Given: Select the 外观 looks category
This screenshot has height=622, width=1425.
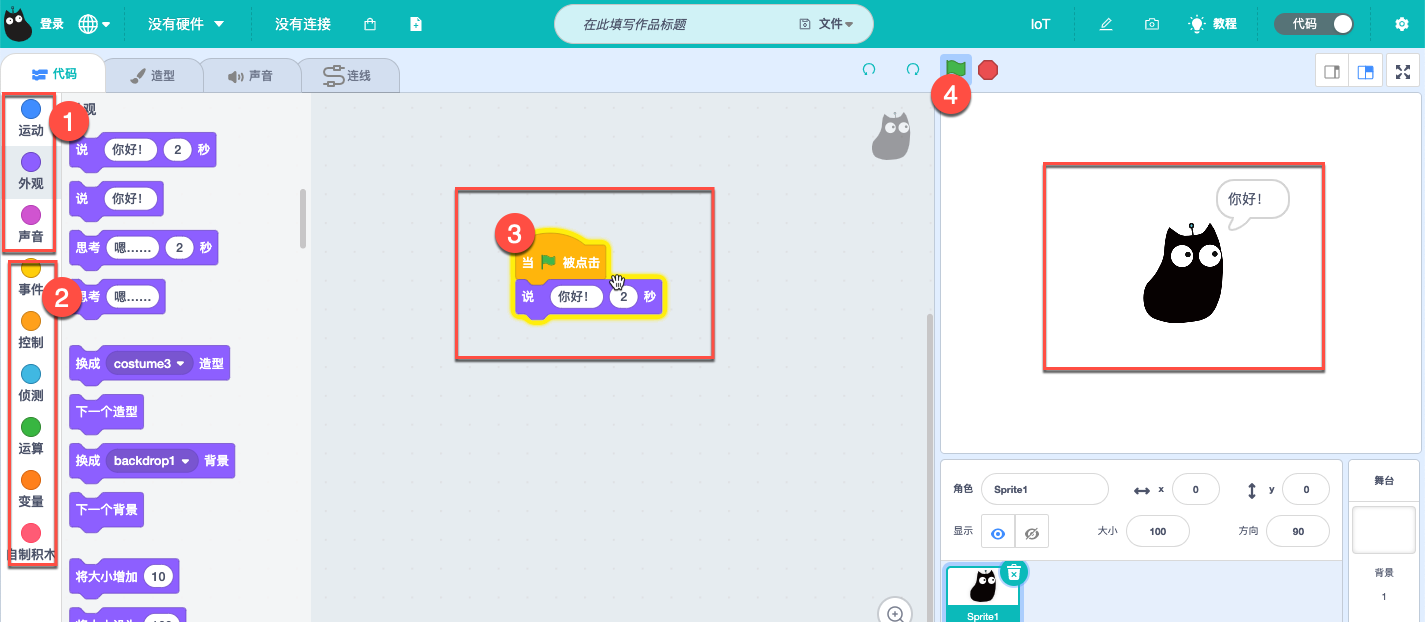Looking at the screenshot, I should tap(31, 171).
